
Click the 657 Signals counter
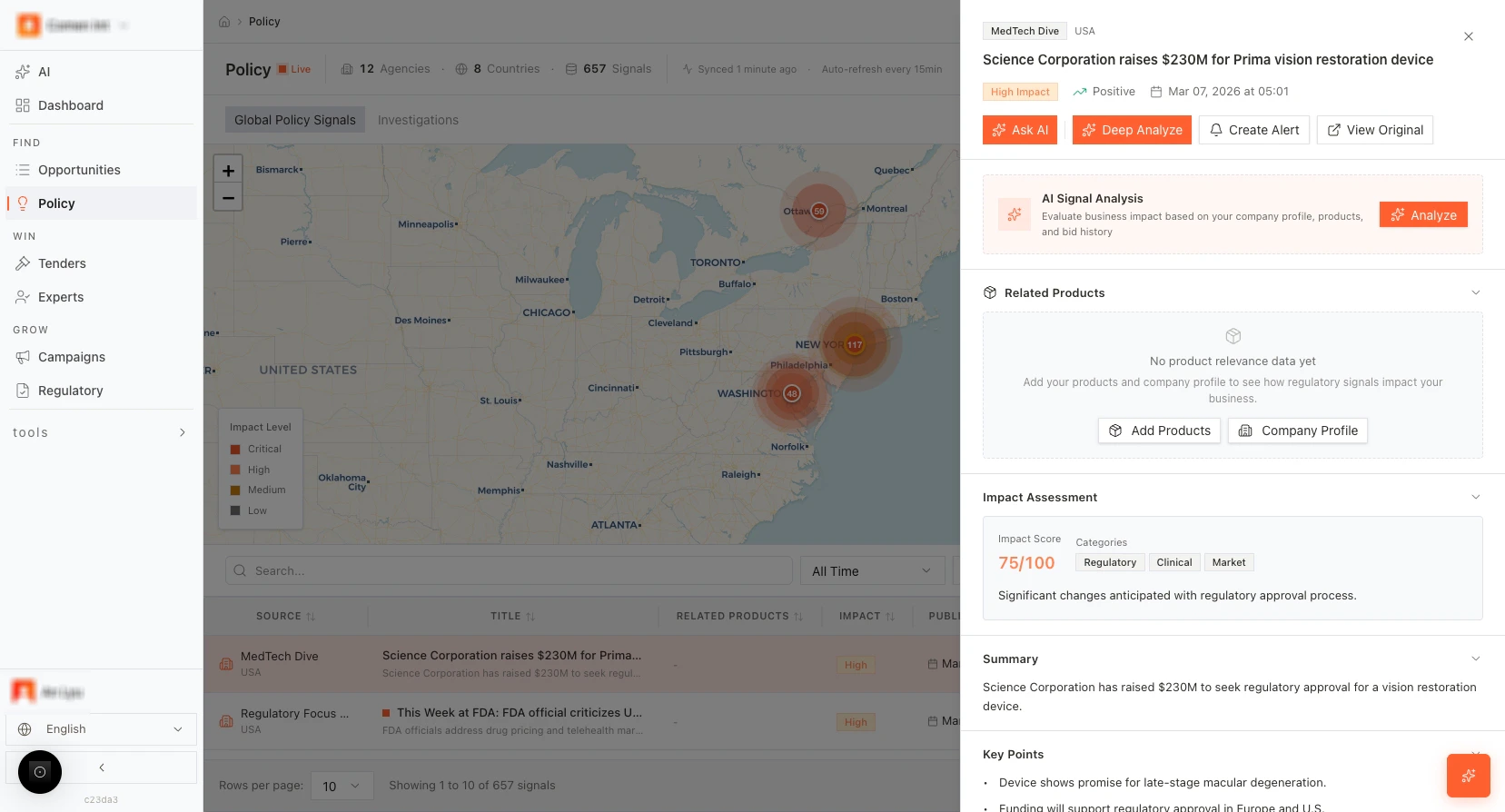pos(609,69)
